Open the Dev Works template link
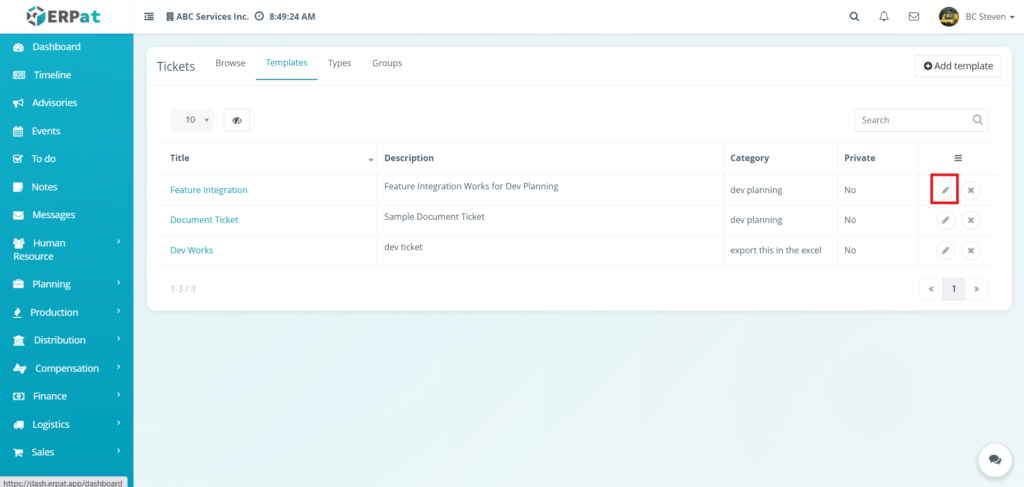This screenshot has width=1024, height=487. pos(191,250)
